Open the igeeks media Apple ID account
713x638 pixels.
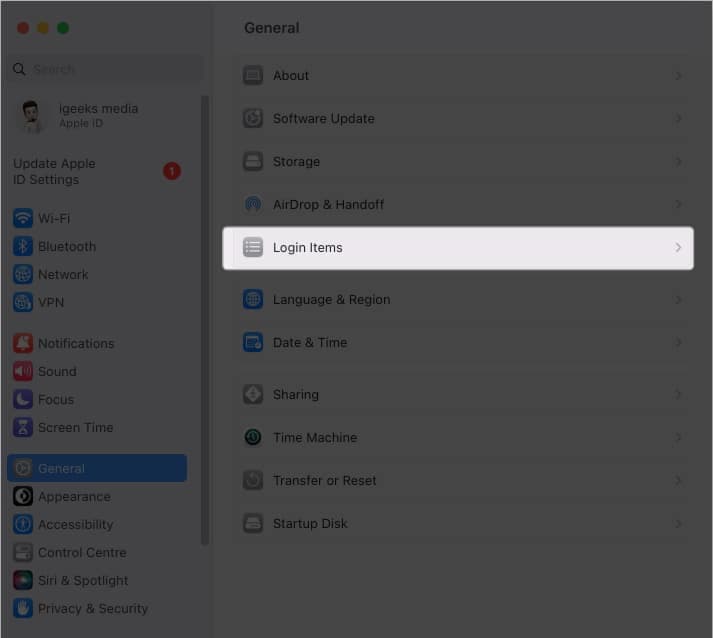click(x=98, y=116)
